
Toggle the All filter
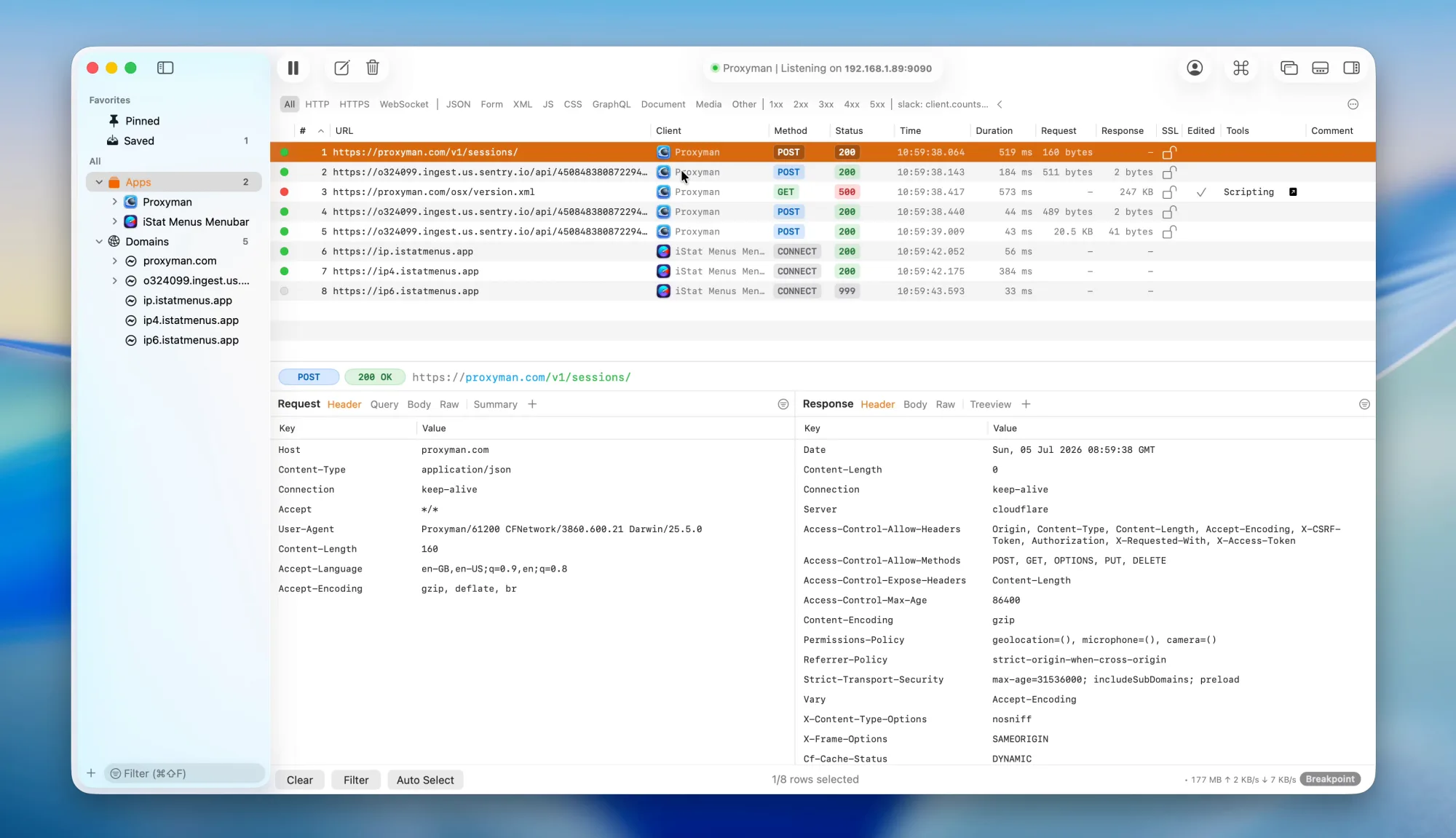tap(290, 104)
